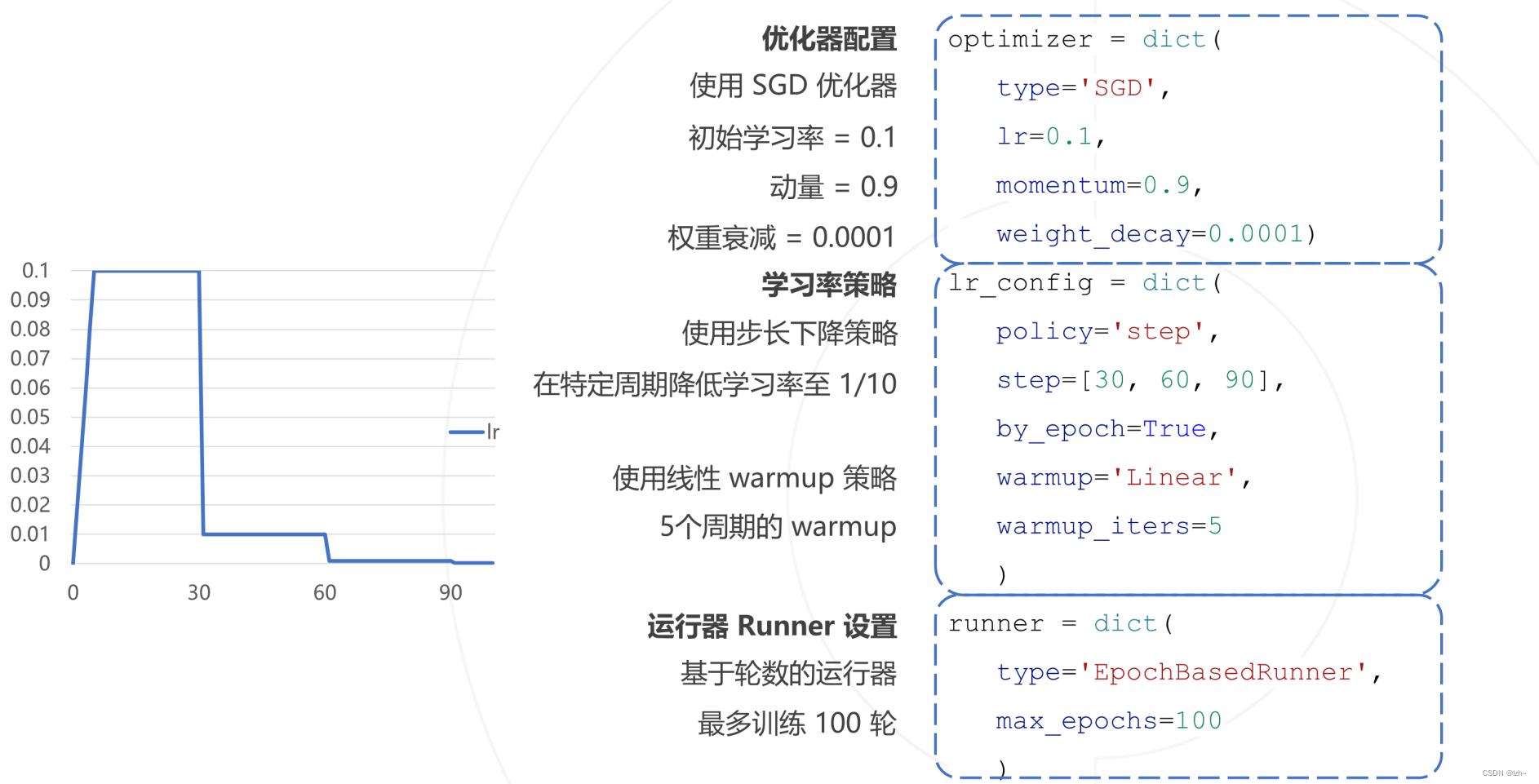Screen dimensions: 1539x784
Task: Click the x-axis label '90'
Action: click(x=450, y=593)
